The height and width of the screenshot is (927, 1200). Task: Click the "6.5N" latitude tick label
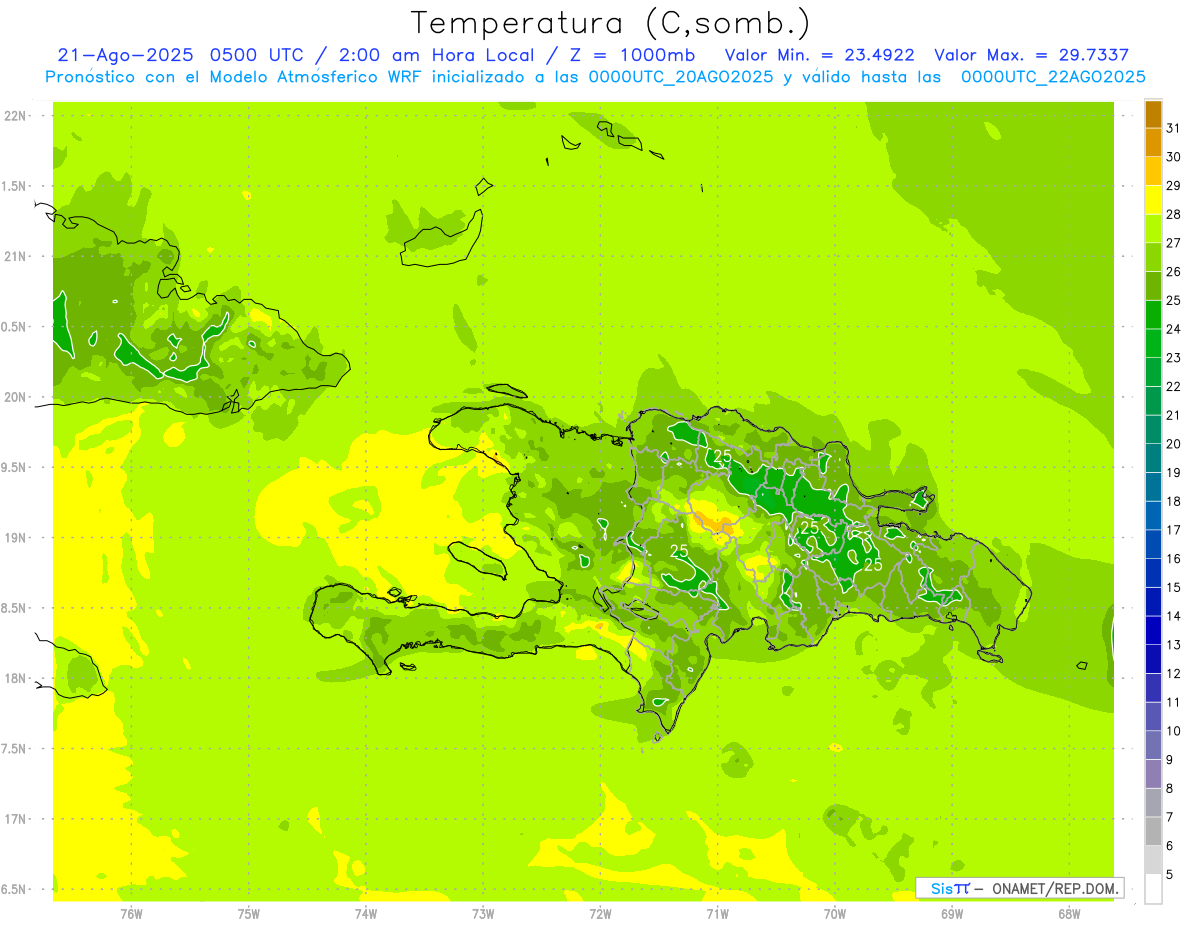15,889
